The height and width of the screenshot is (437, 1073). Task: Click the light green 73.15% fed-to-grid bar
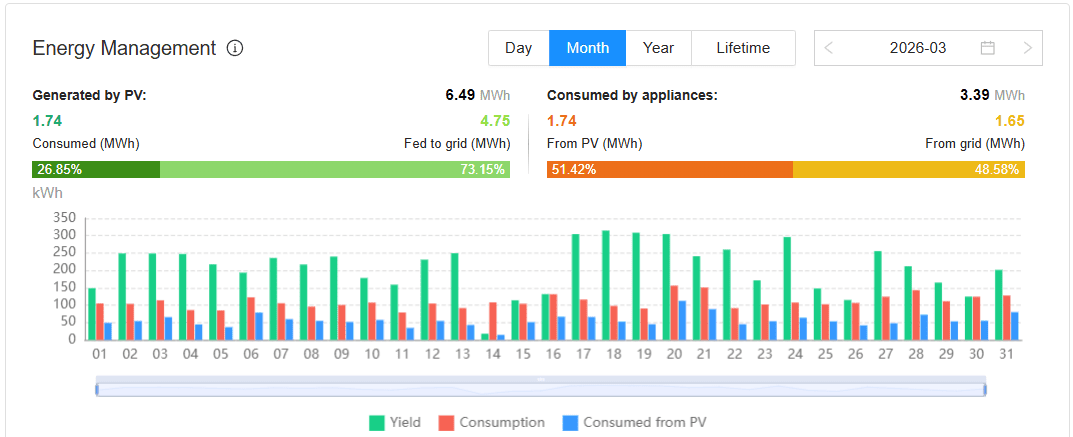335,170
